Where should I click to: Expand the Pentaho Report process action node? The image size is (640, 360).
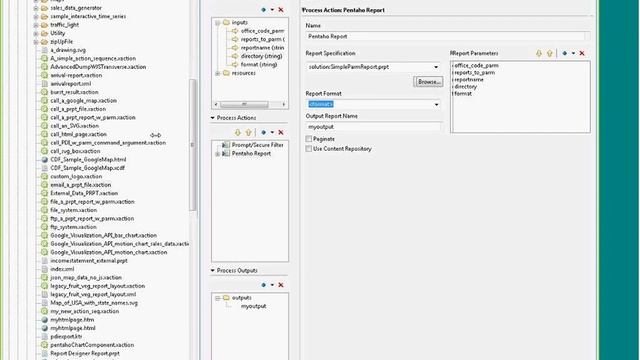coord(218,154)
